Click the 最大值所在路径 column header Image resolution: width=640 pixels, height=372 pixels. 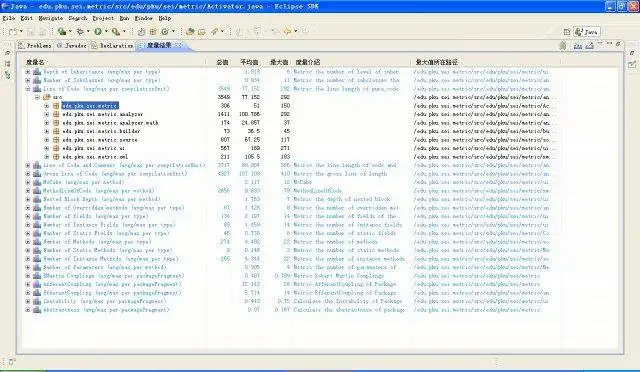pyautogui.click(x=436, y=62)
